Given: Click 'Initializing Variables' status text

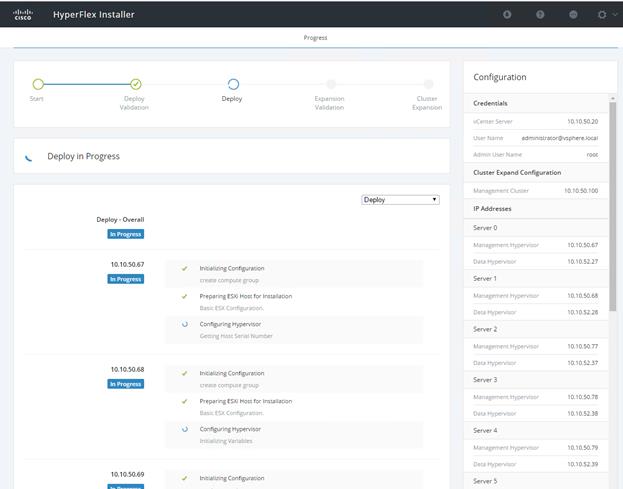Looking at the screenshot, I should [x=226, y=441].
